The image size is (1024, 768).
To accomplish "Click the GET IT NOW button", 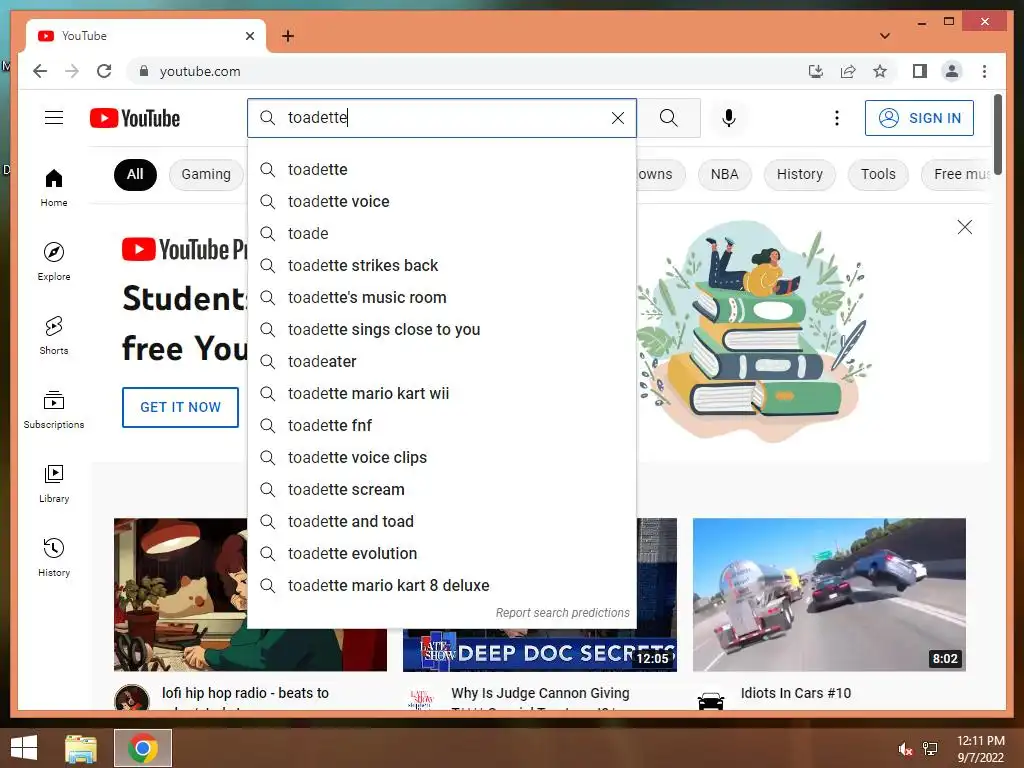I will coord(180,407).
